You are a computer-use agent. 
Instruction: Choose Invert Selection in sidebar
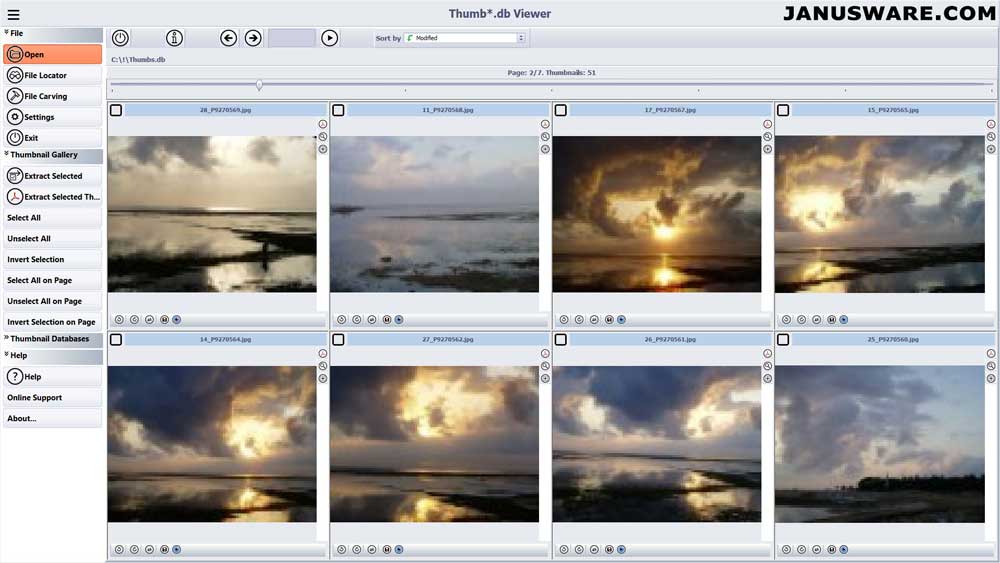[36, 259]
